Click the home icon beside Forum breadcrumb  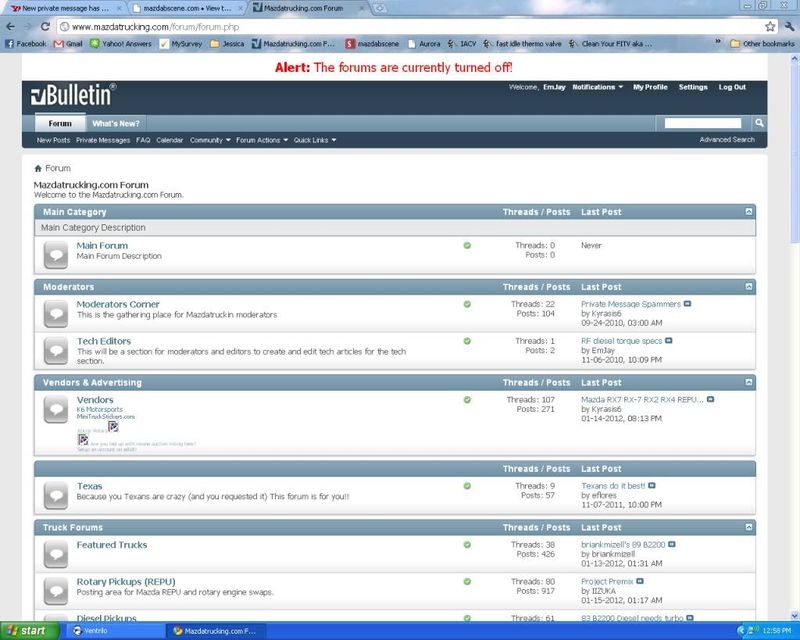tap(38, 168)
